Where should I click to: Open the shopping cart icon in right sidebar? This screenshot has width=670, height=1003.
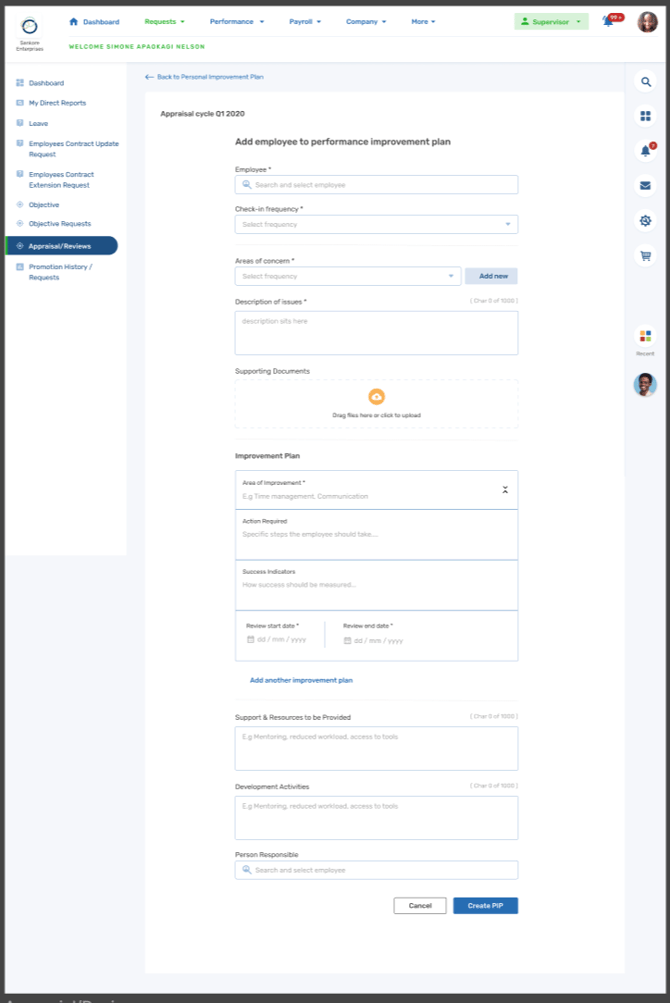[x=645, y=256]
